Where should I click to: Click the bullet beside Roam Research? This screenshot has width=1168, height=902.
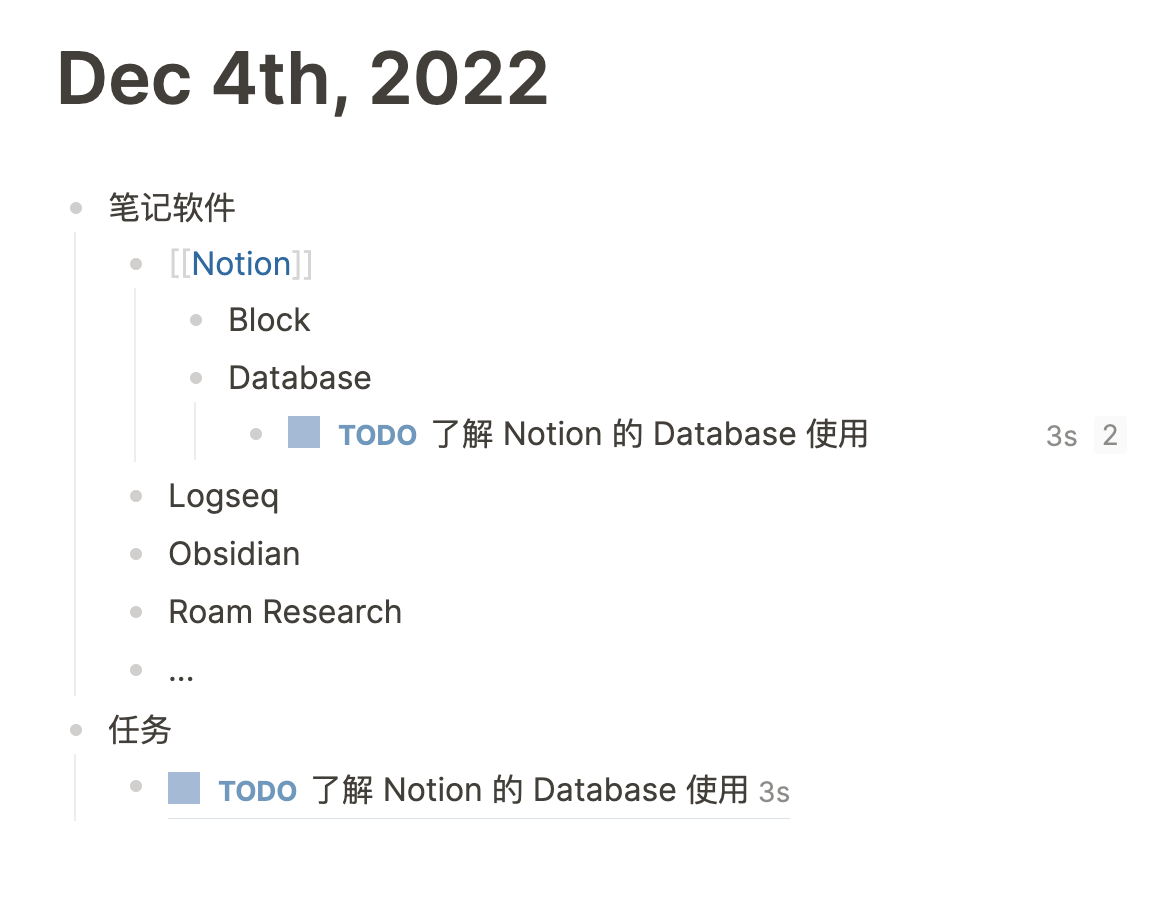click(136, 612)
